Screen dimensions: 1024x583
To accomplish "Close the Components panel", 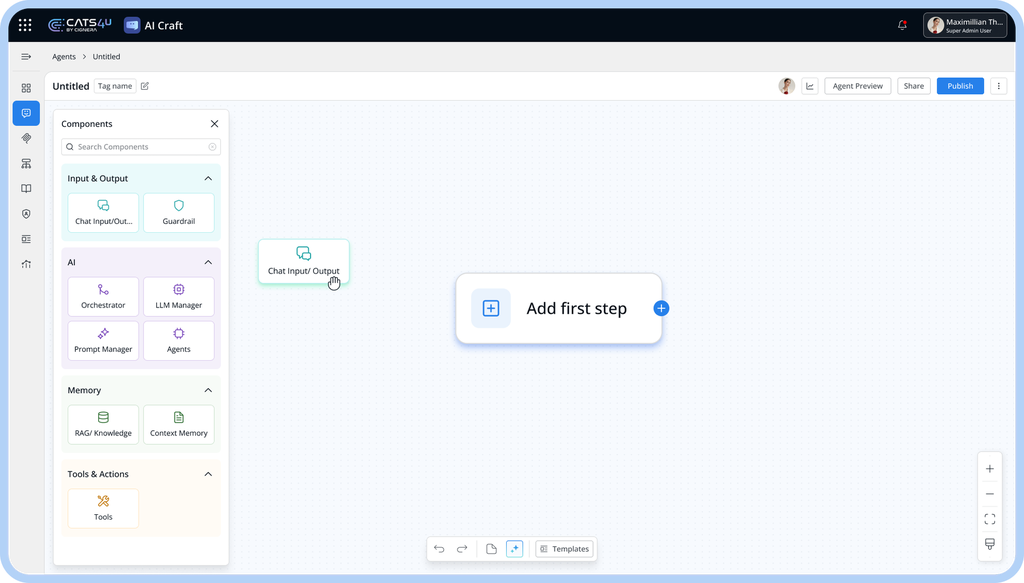I will [x=214, y=124].
